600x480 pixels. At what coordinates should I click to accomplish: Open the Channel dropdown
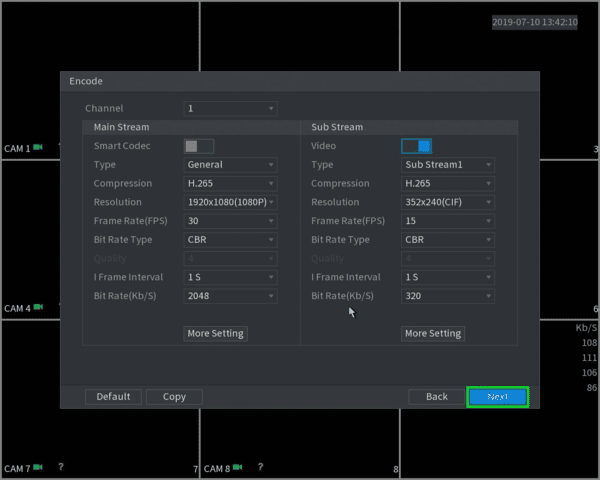230,109
